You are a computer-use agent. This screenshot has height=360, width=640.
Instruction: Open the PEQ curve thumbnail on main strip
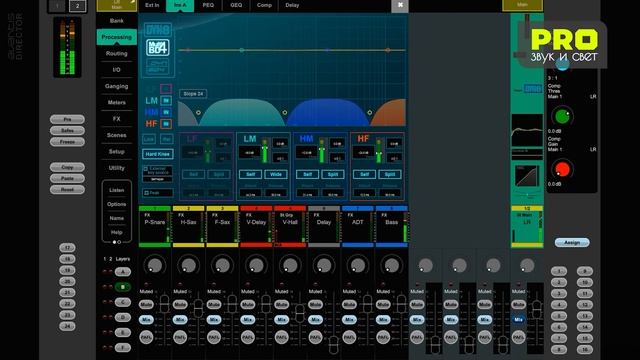pyautogui.click(x=527, y=131)
